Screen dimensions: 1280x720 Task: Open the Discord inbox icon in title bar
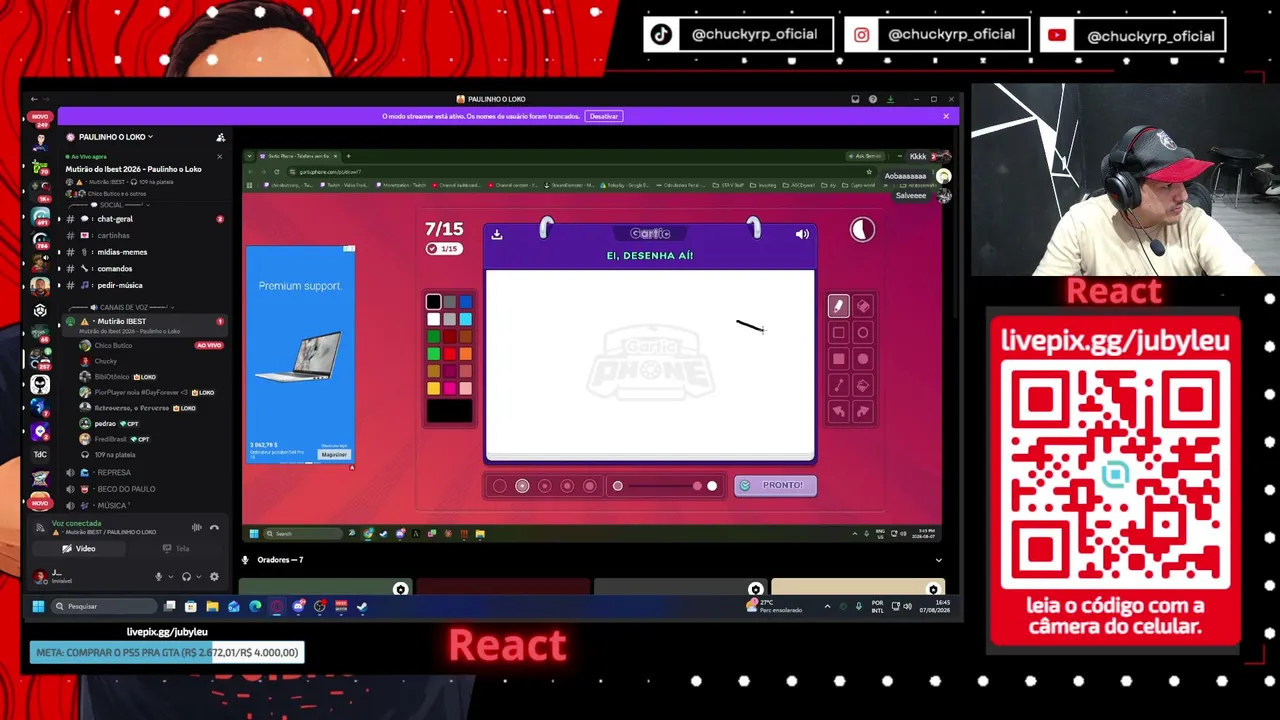(855, 99)
